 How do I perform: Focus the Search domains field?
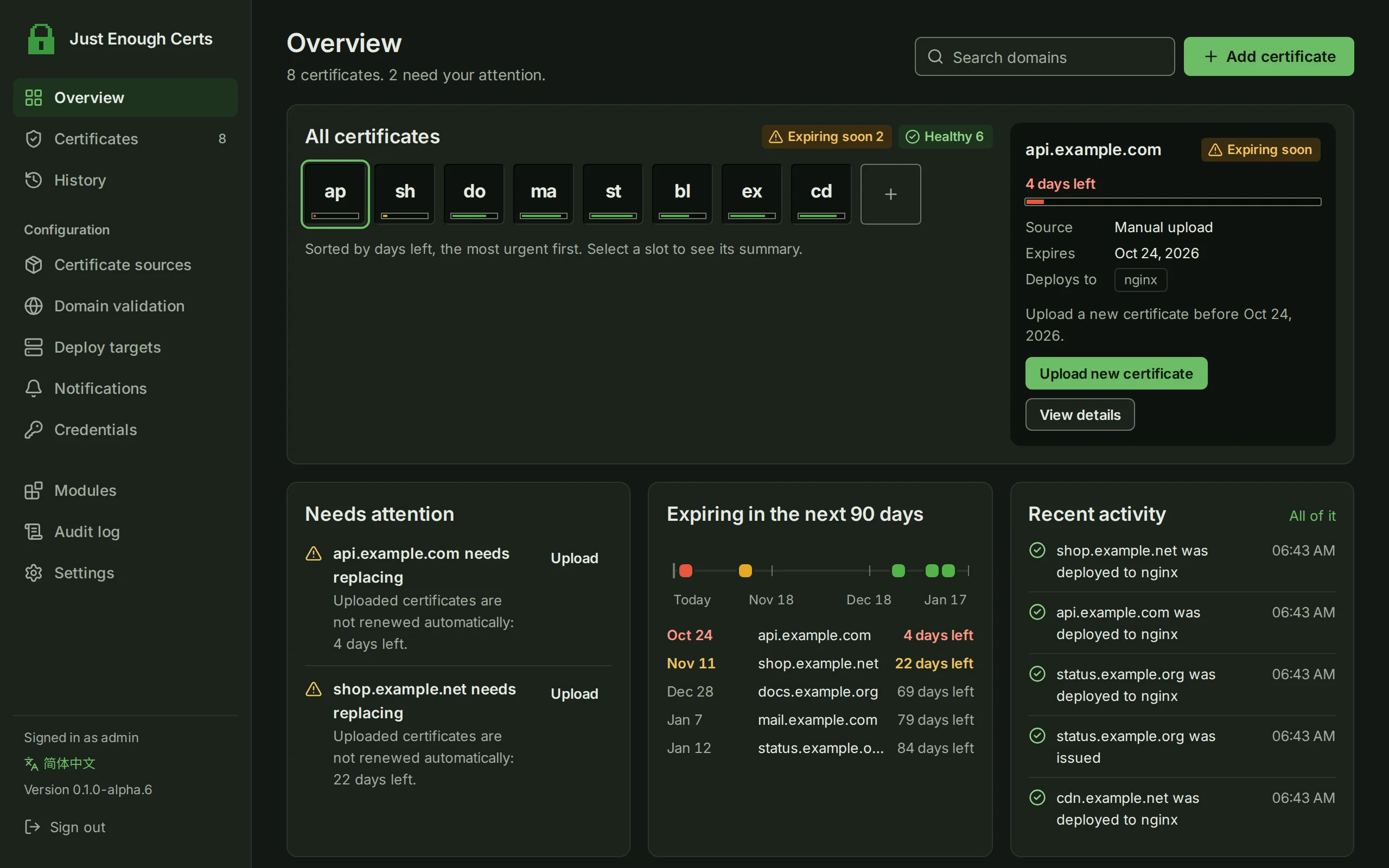[1044, 57]
